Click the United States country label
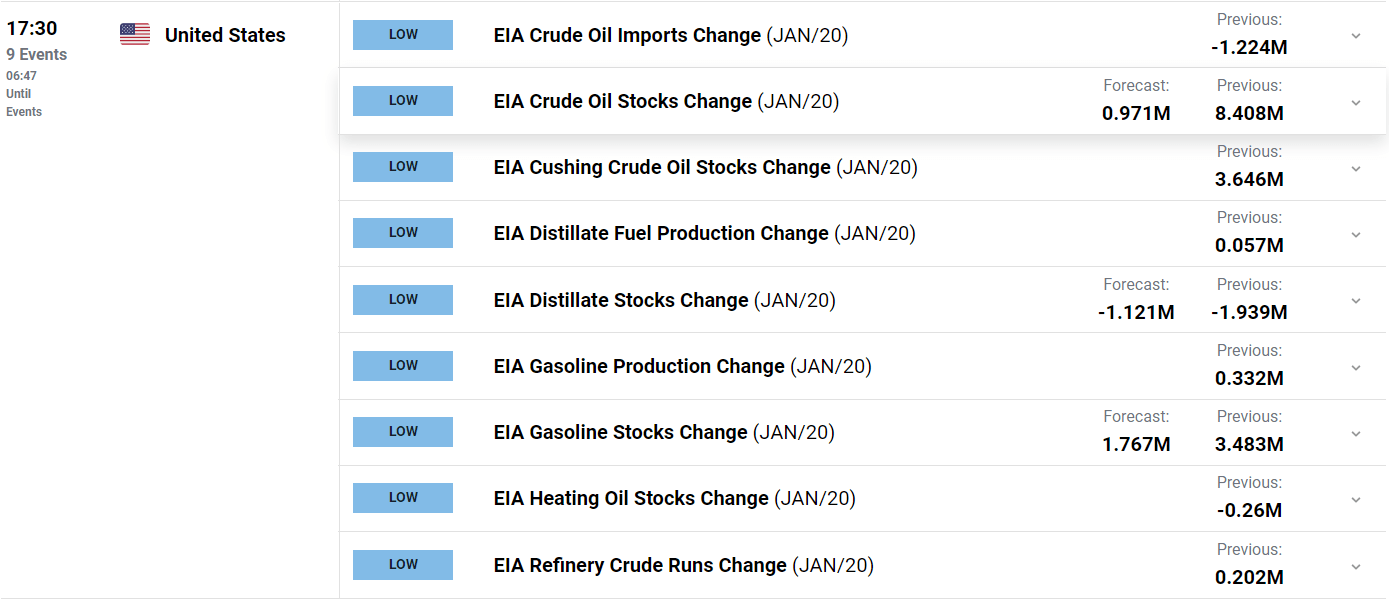 click(x=225, y=35)
